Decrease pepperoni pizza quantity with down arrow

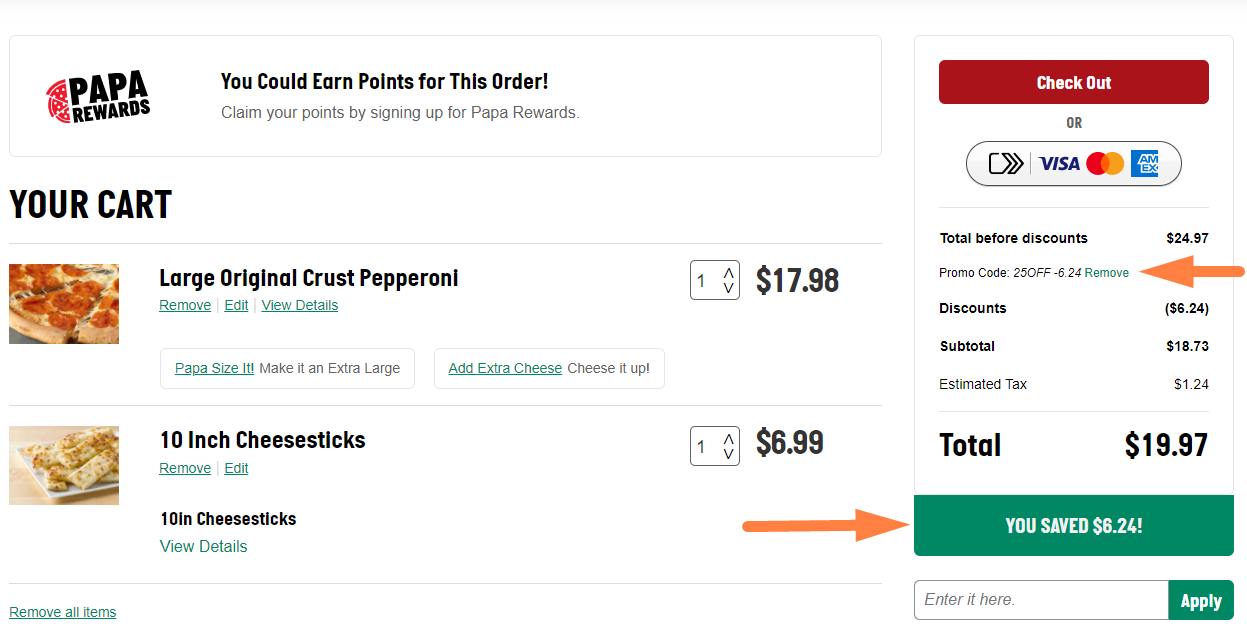point(729,288)
